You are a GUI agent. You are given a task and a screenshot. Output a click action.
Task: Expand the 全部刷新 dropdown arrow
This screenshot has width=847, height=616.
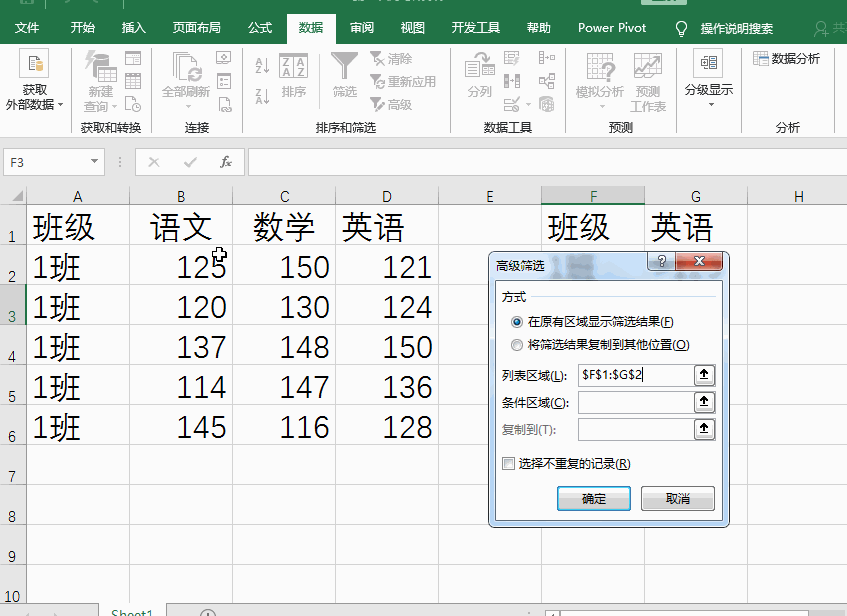(x=187, y=106)
